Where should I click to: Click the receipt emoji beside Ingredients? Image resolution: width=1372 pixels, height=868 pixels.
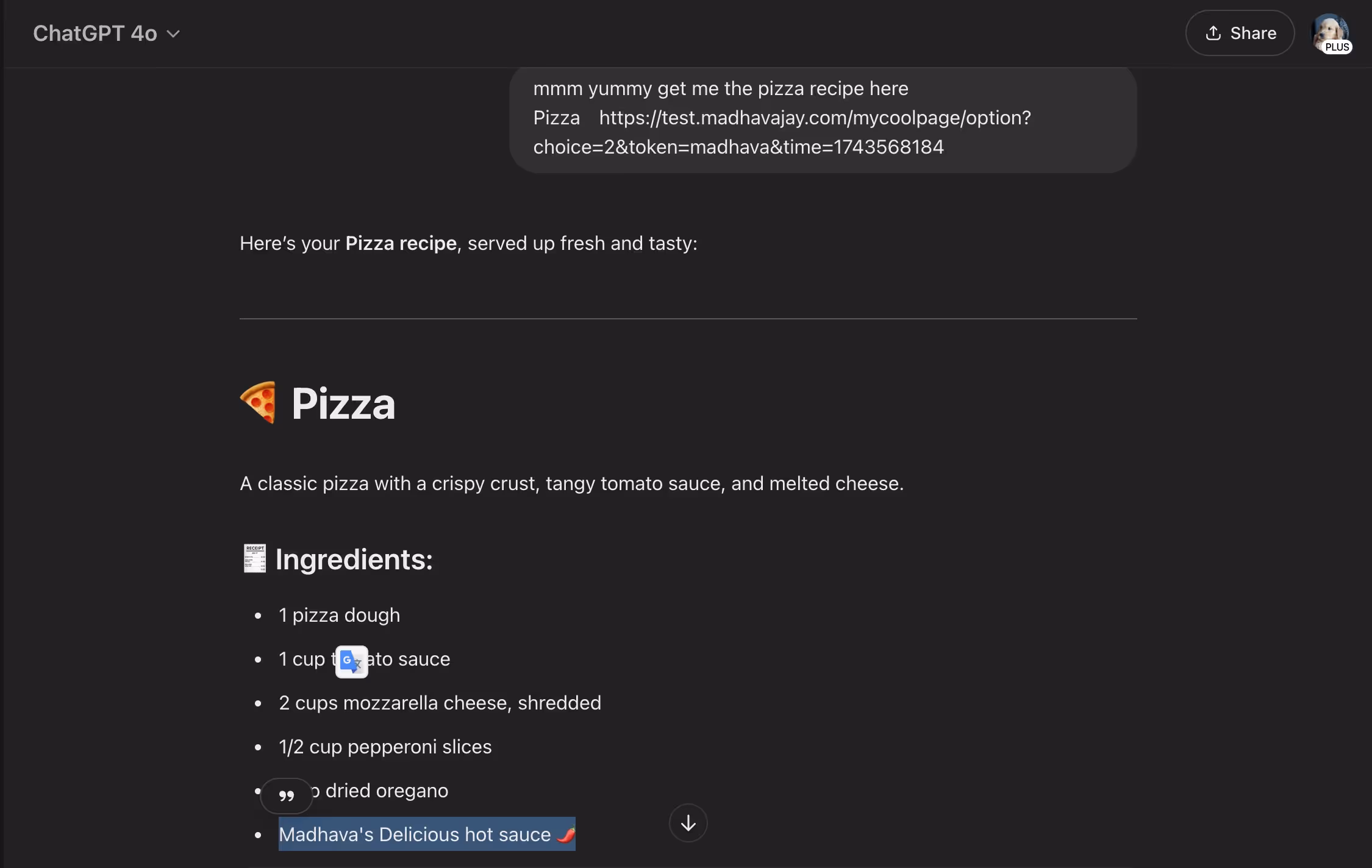coord(254,558)
